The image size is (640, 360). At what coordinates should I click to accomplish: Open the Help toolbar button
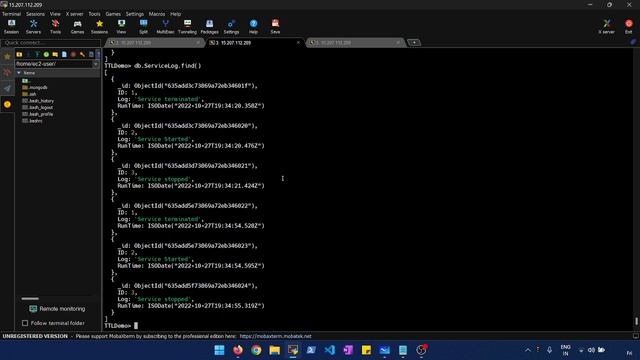253,27
